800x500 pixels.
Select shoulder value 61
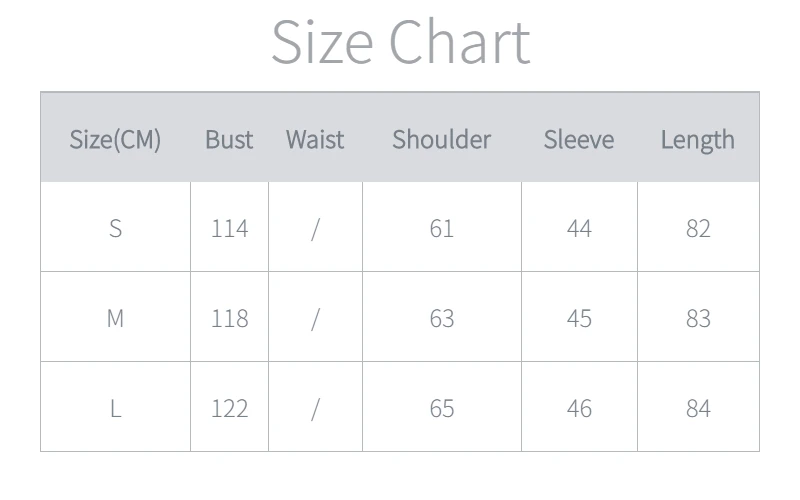[x=441, y=228]
